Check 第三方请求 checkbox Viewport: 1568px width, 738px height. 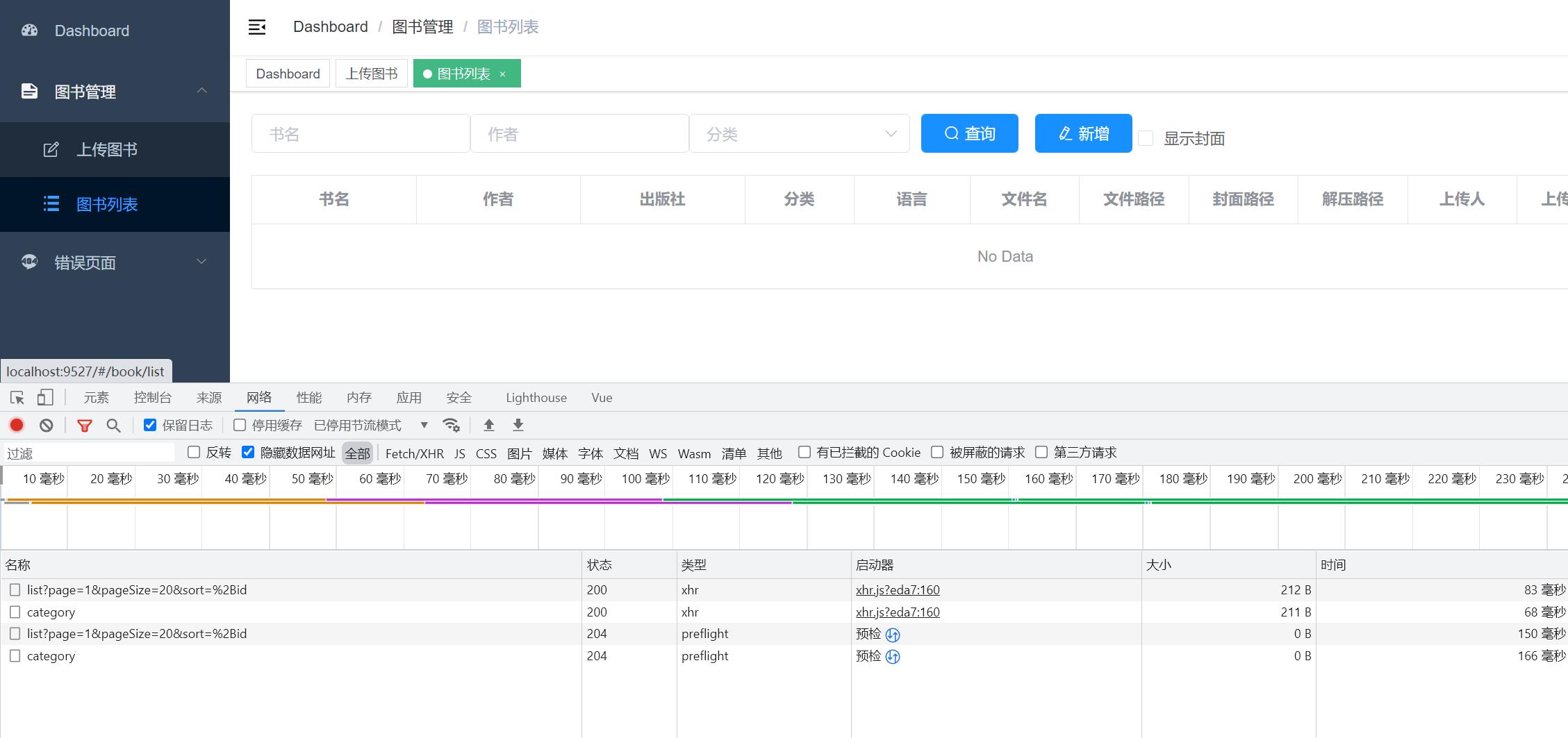[1041, 452]
